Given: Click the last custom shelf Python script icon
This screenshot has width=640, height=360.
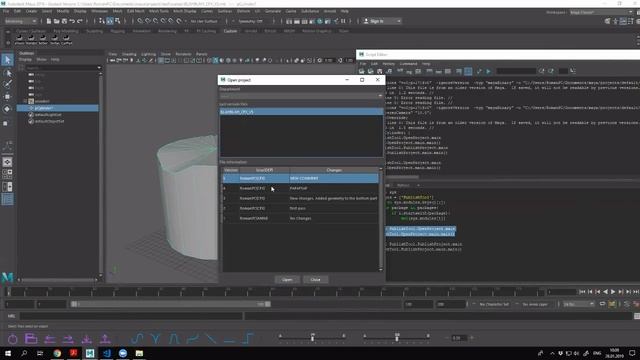Looking at the screenshot, I should tap(67, 39).
